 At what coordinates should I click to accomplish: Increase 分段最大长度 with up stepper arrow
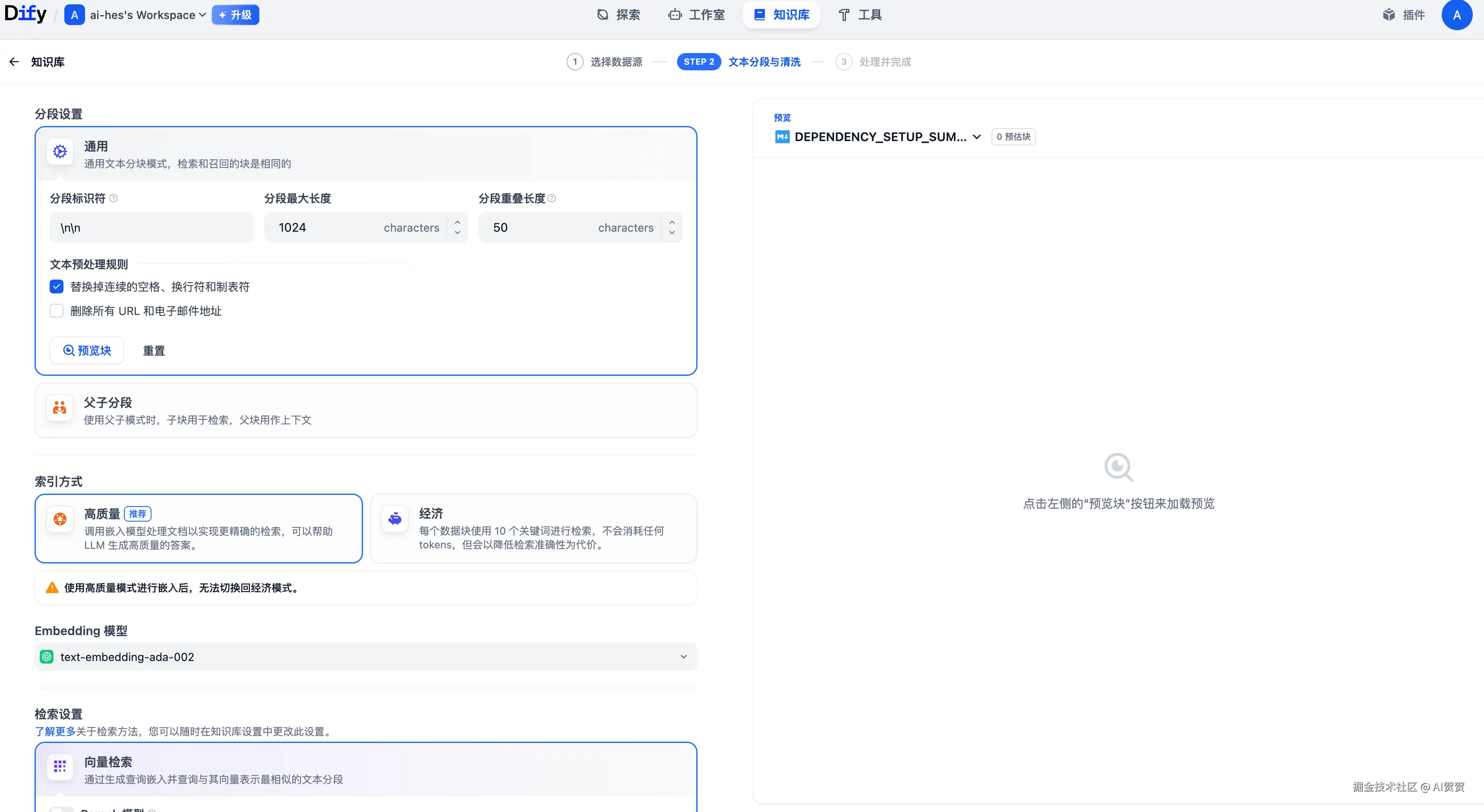[x=458, y=222]
